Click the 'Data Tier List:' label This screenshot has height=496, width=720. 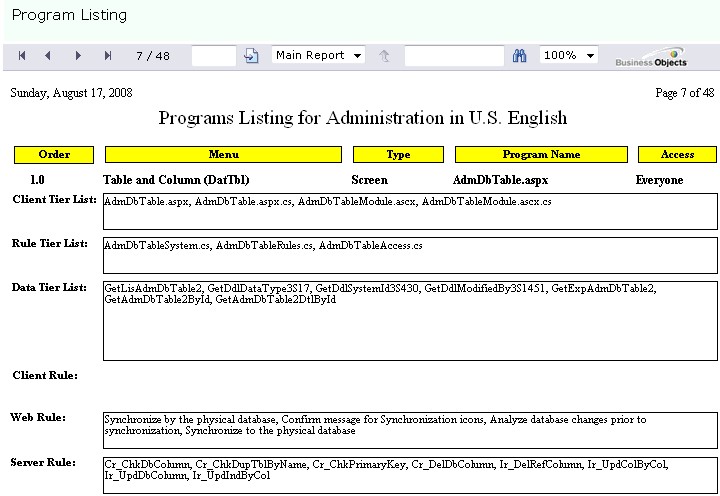point(49,287)
